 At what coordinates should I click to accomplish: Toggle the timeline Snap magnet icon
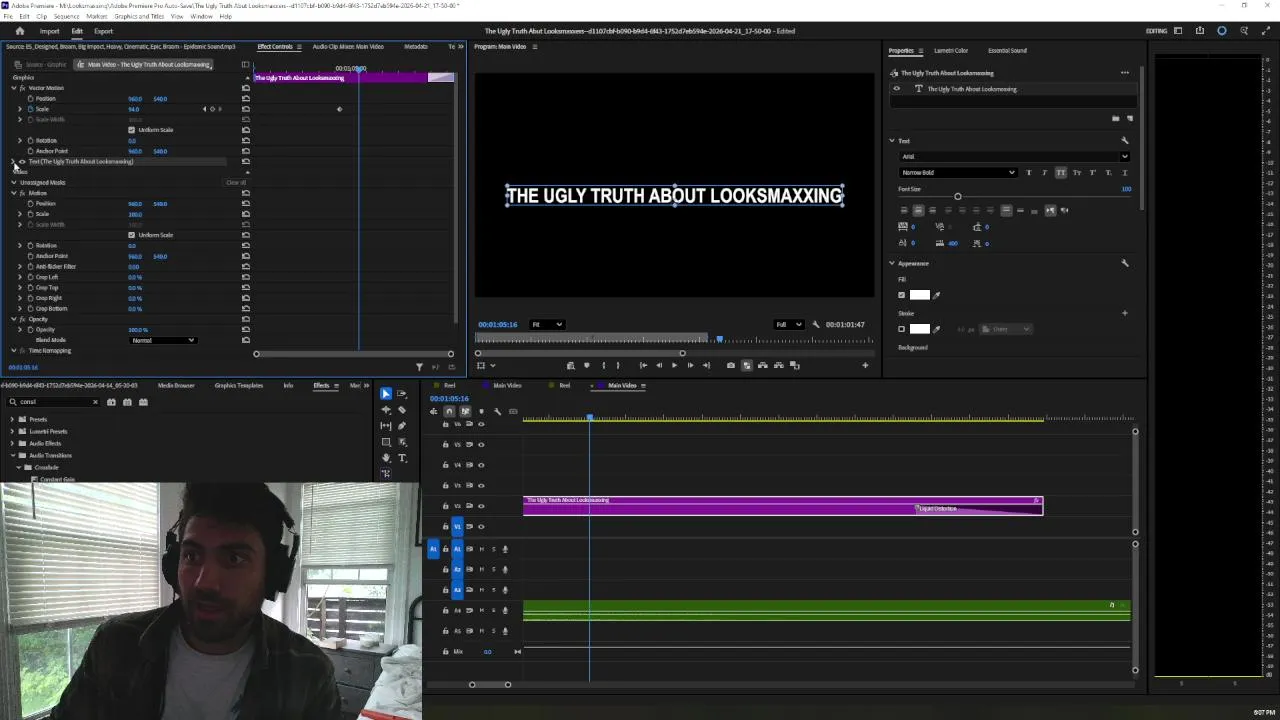(449, 411)
